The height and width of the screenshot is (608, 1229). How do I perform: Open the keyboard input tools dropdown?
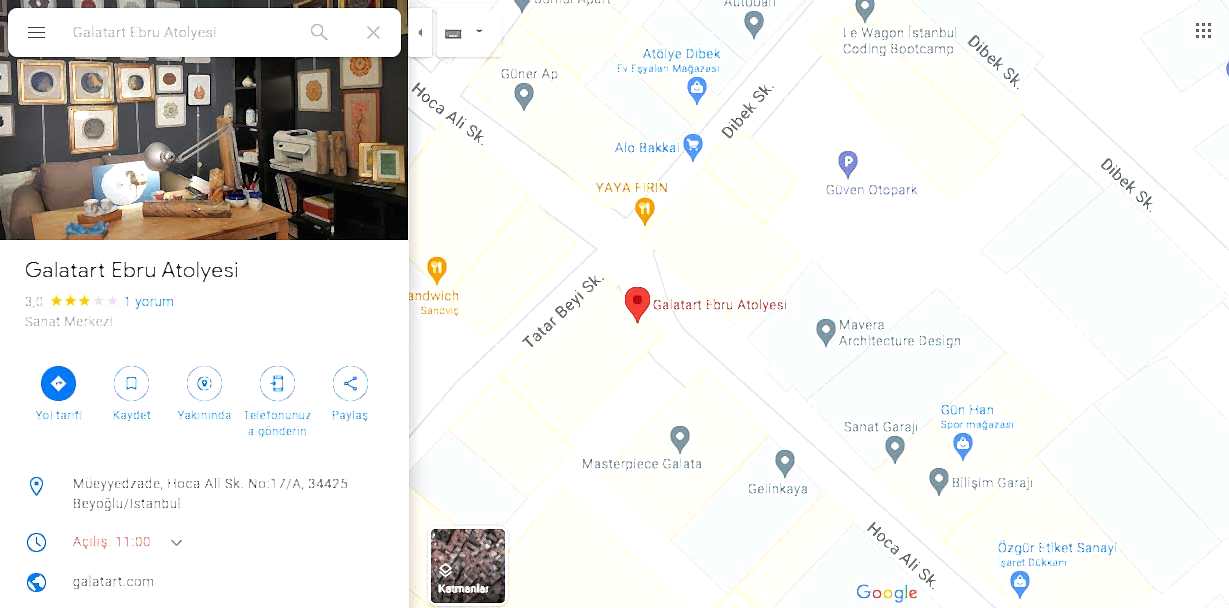coord(464,32)
